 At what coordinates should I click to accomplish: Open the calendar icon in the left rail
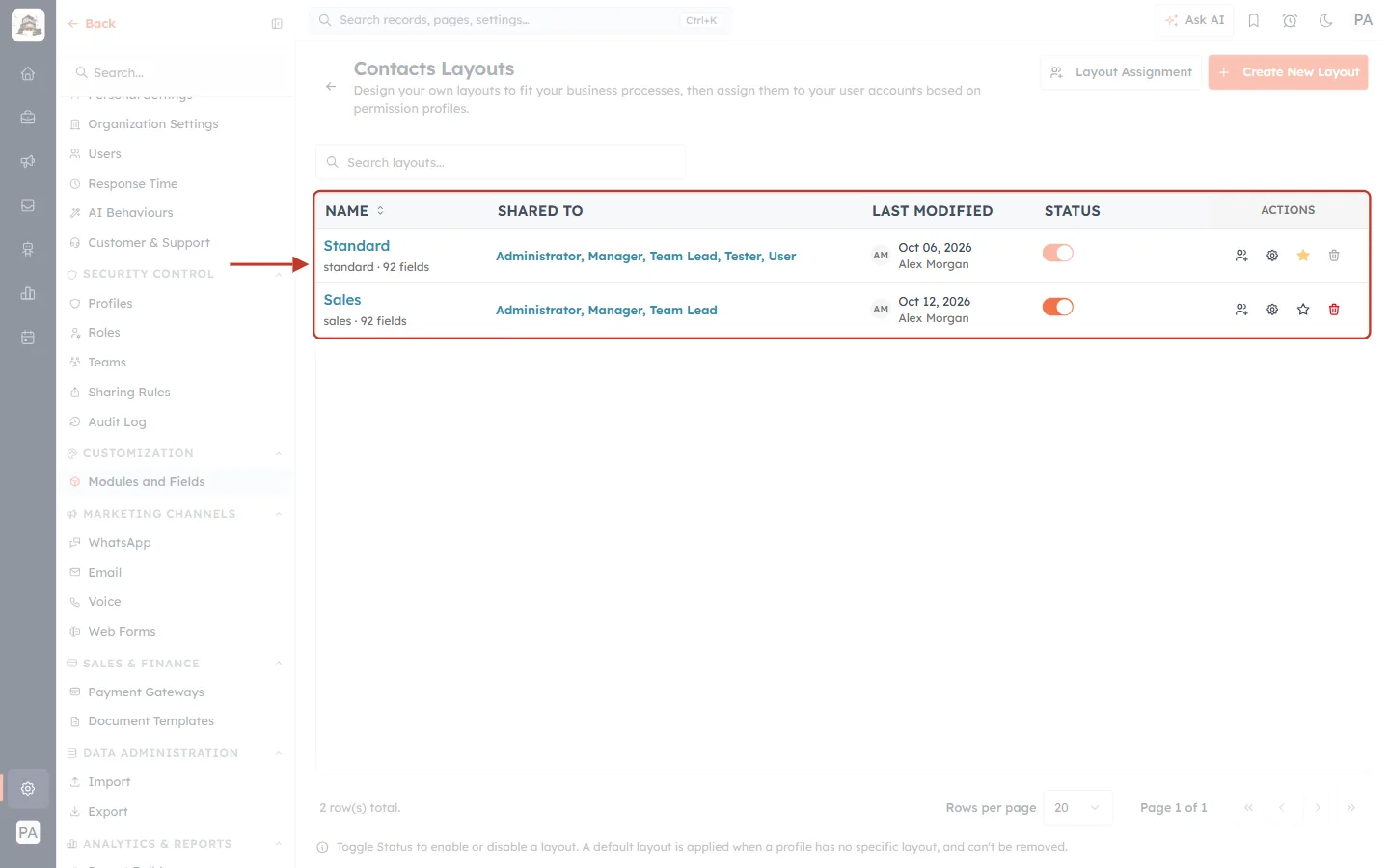(28, 338)
